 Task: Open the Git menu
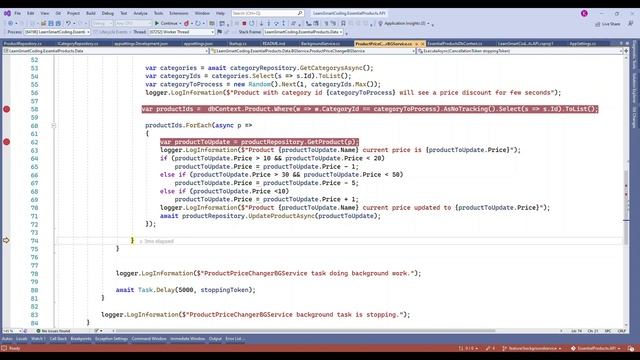(x=58, y=13)
